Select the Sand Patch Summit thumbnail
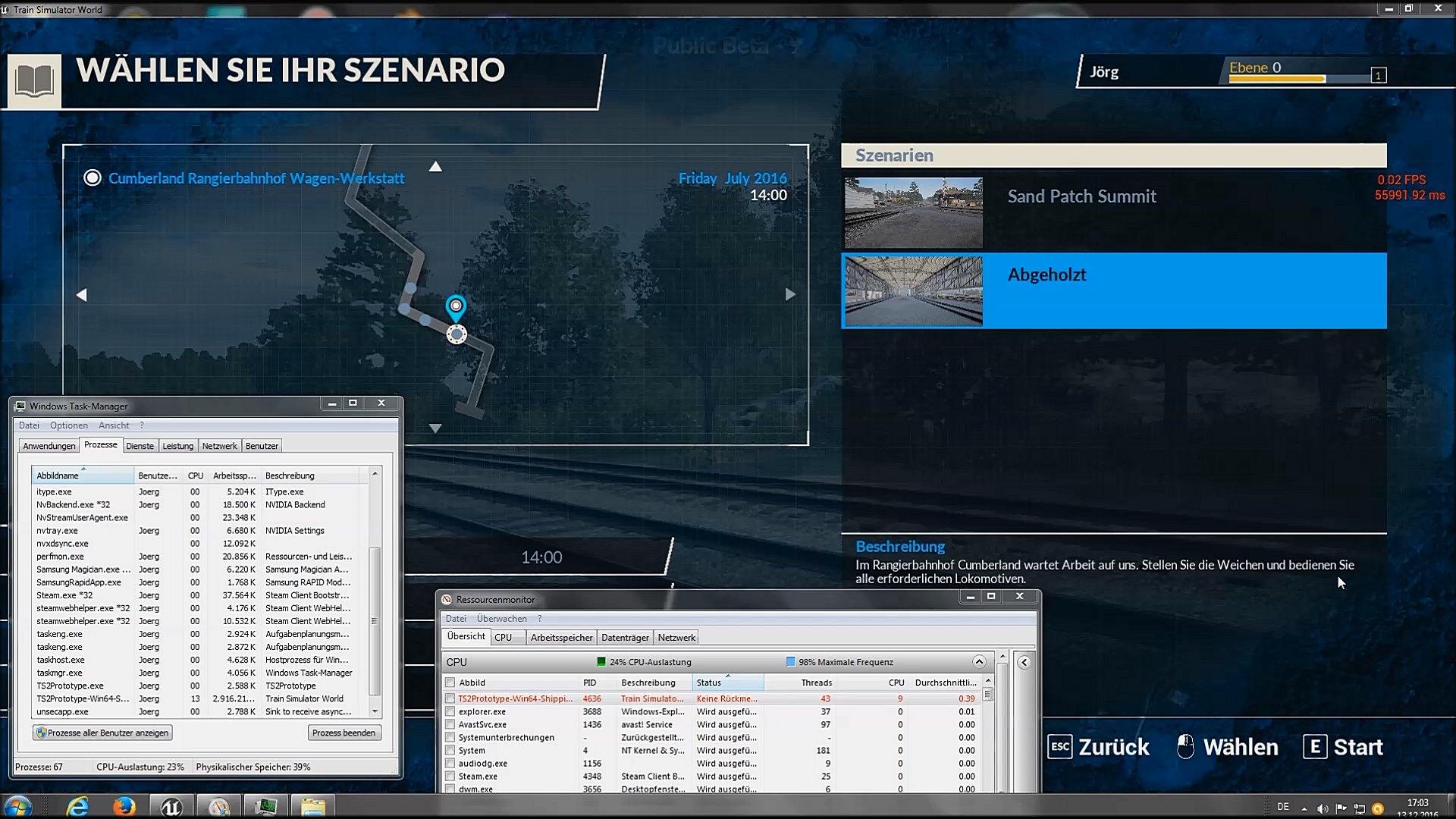Image resolution: width=1456 pixels, height=819 pixels. [x=913, y=213]
